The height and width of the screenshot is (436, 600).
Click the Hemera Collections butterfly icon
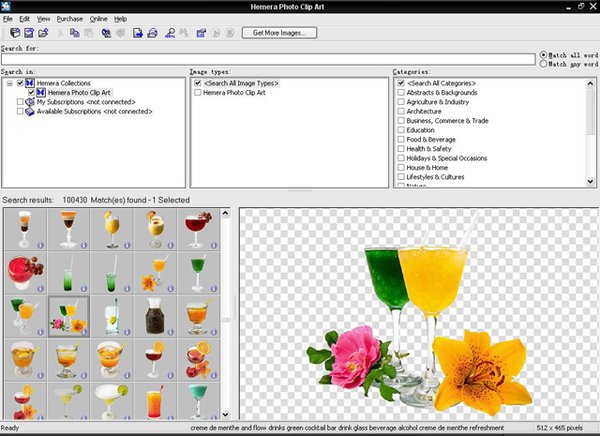coord(30,83)
